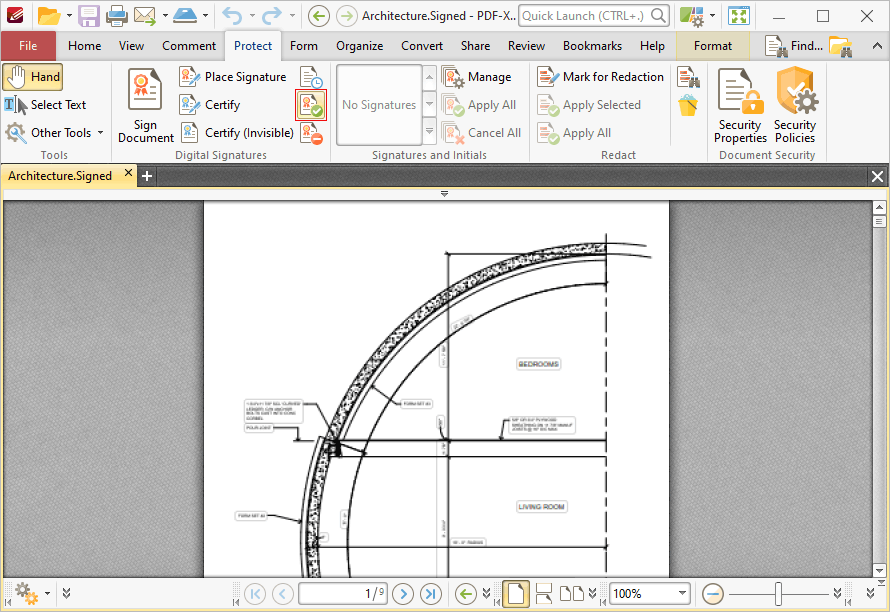Screen dimensions: 890x612
Task: Switch to the Organize ribbon tab
Action: click(x=359, y=46)
